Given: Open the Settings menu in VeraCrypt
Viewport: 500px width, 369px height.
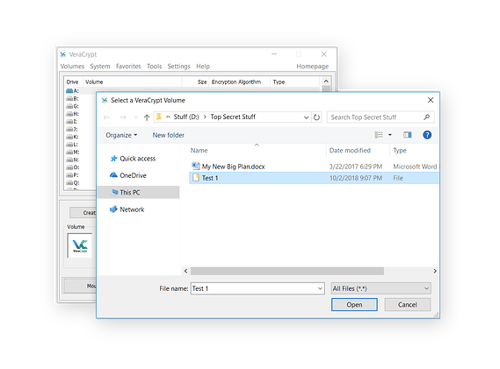Looking at the screenshot, I should click(179, 66).
